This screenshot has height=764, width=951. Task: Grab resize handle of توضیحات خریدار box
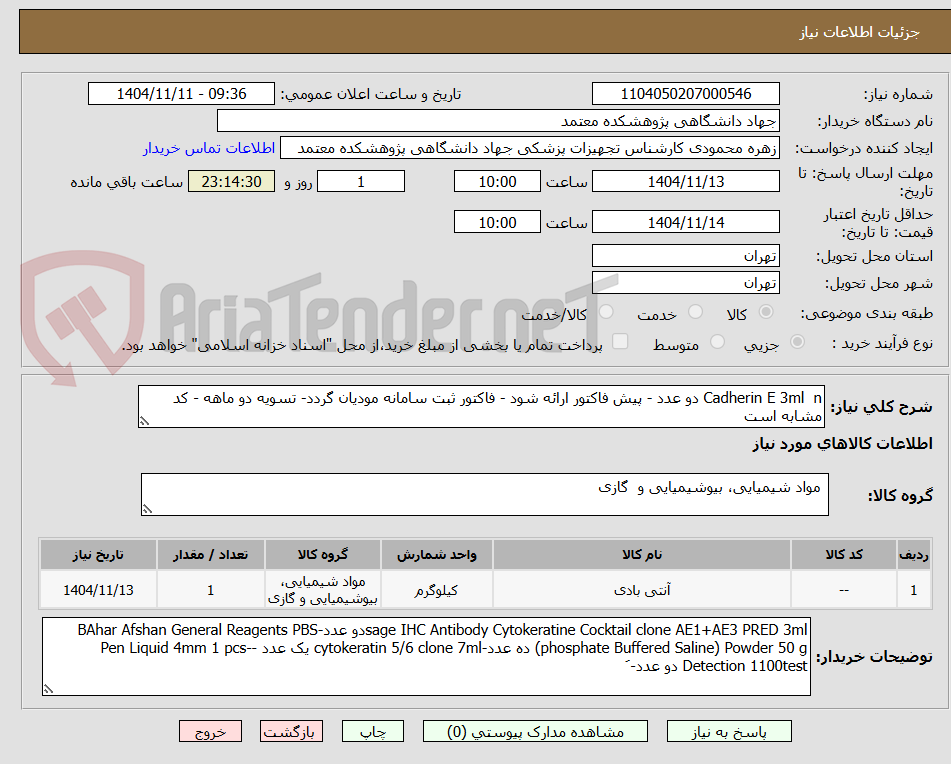tap(49, 689)
